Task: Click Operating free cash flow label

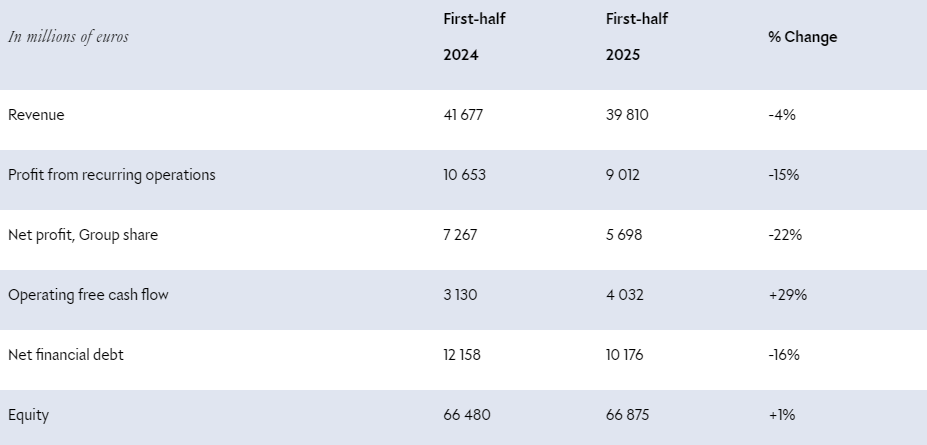Action: pos(87,295)
